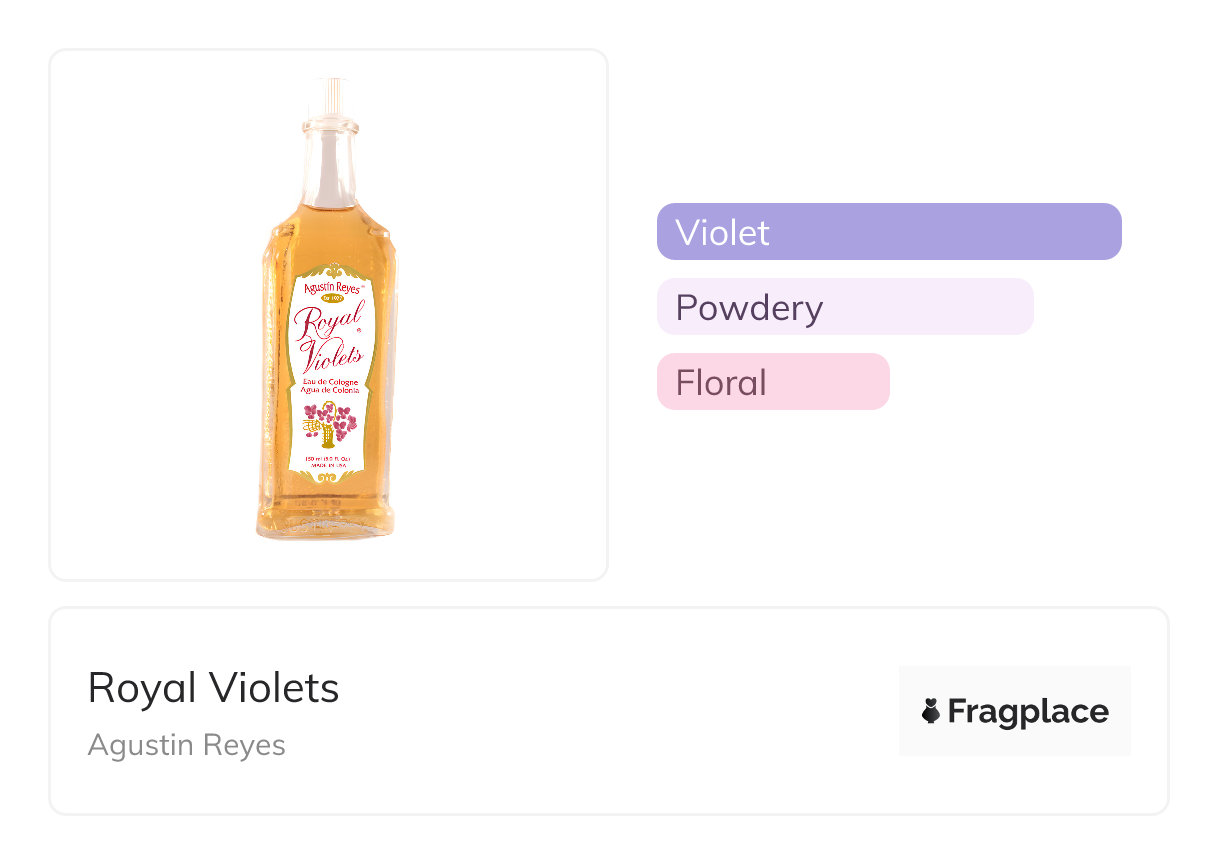The width and height of the screenshot is (1218, 864).
Task: Click the flower bouquet illustration on the bottle label
Action: click(328, 424)
